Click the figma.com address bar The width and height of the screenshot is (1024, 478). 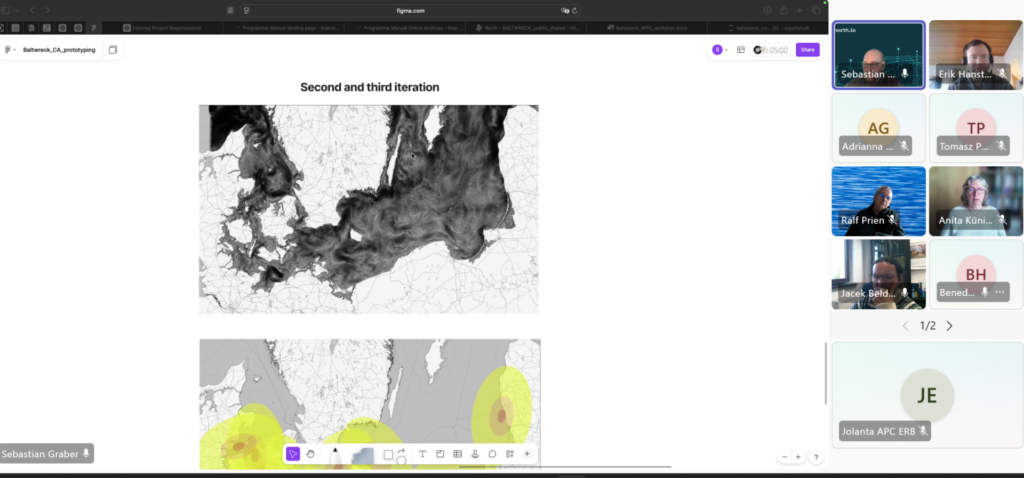(x=511, y=9)
